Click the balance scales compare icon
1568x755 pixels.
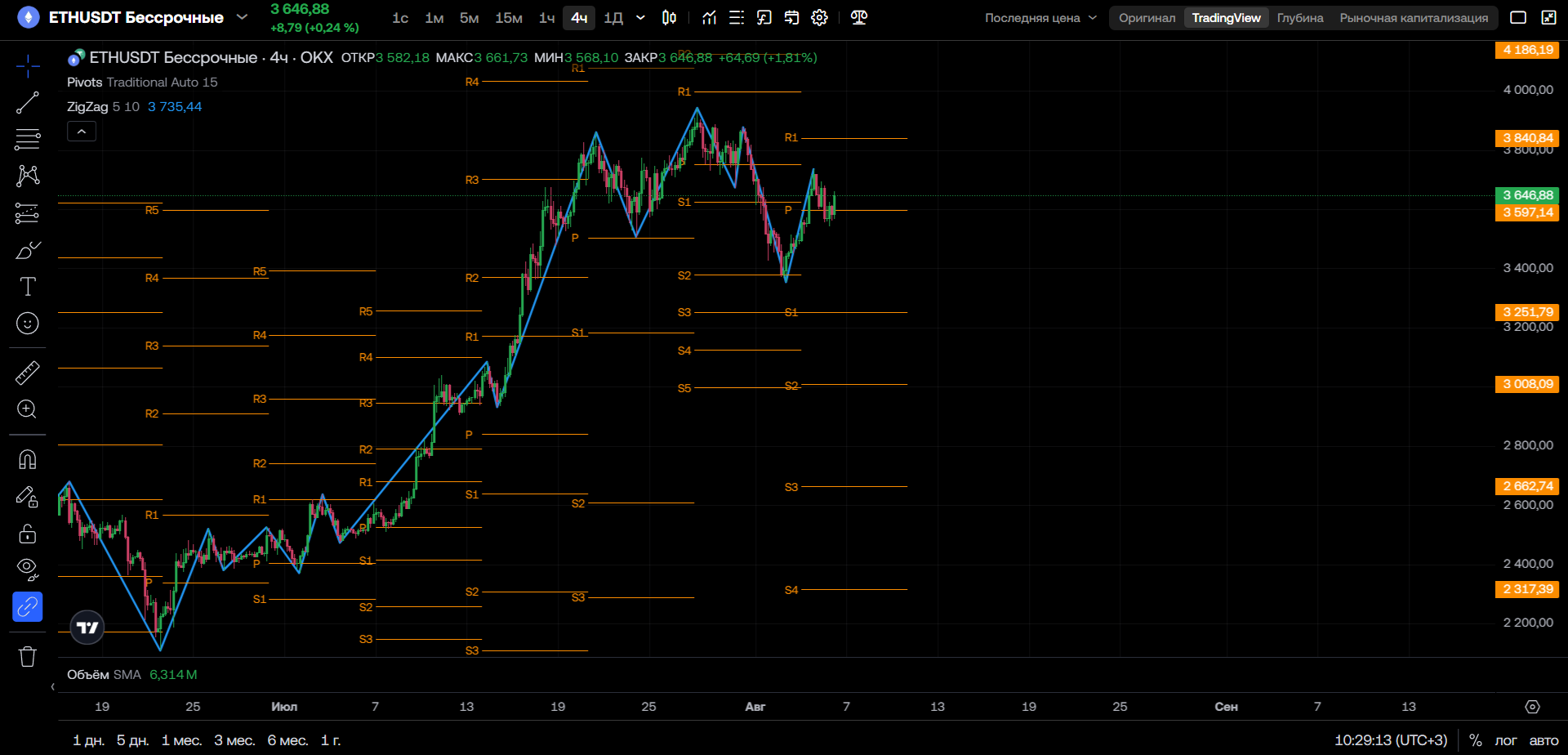859,17
